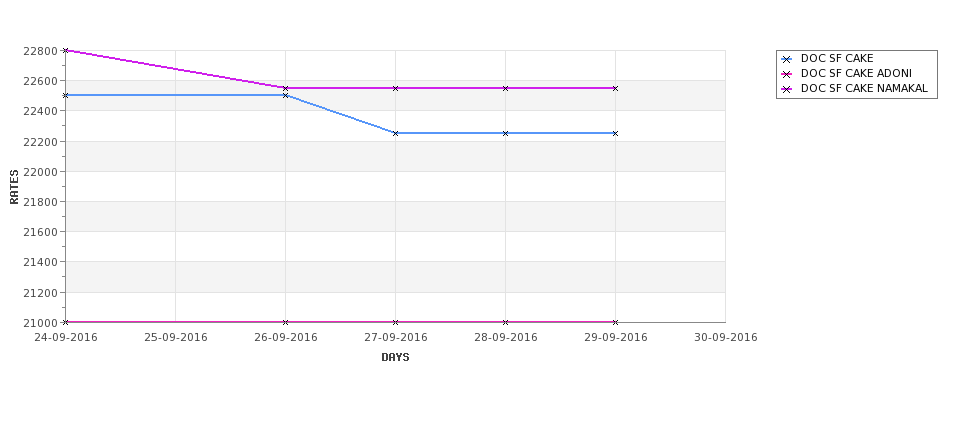Click the RATES y-axis title
Screen dimensions: 975x429
14,187
